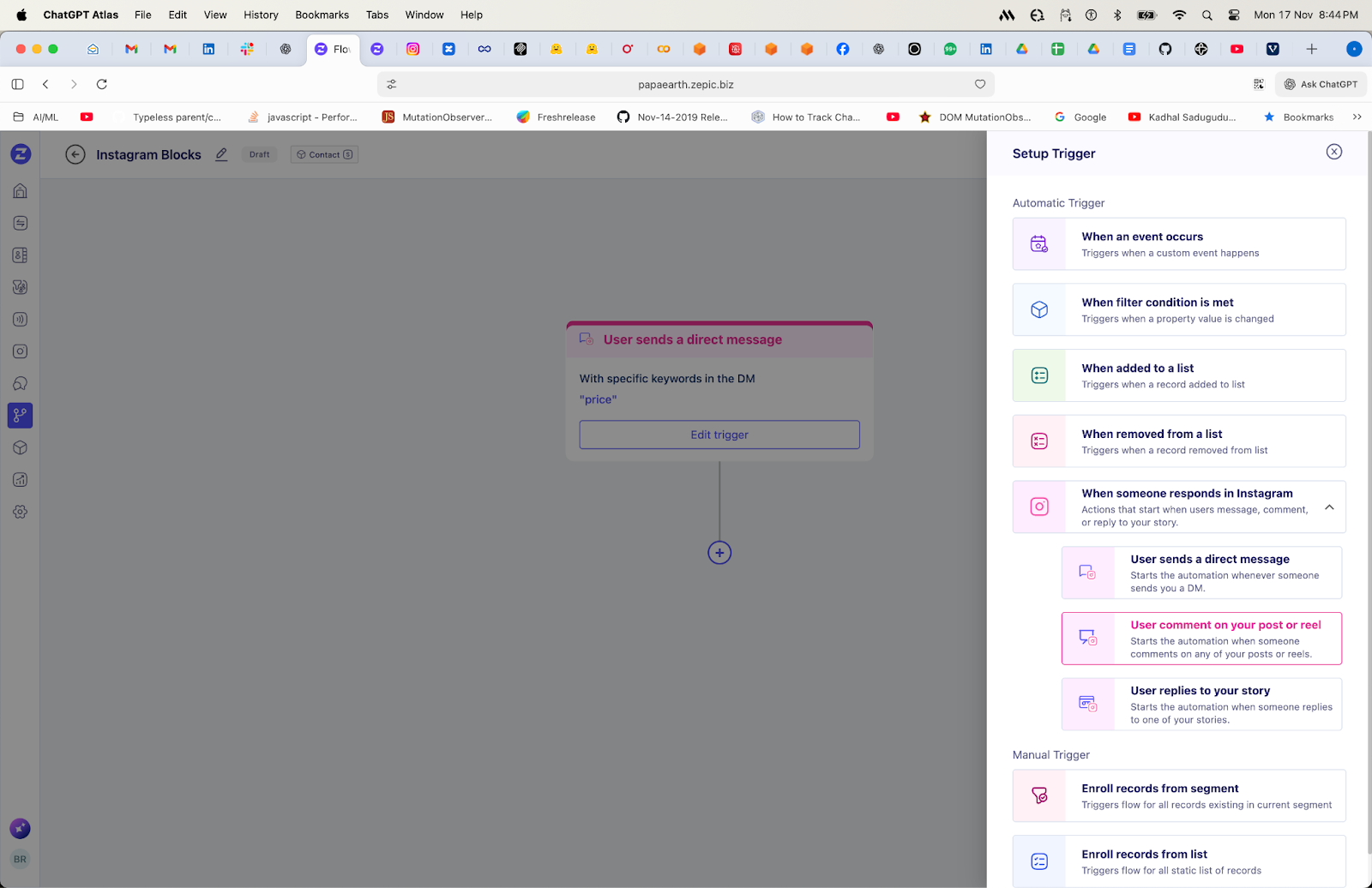The height and width of the screenshot is (888, 1372).
Task: Open the Bookmarks folder on the bookmarks bar
Action: click(1298, 117)
